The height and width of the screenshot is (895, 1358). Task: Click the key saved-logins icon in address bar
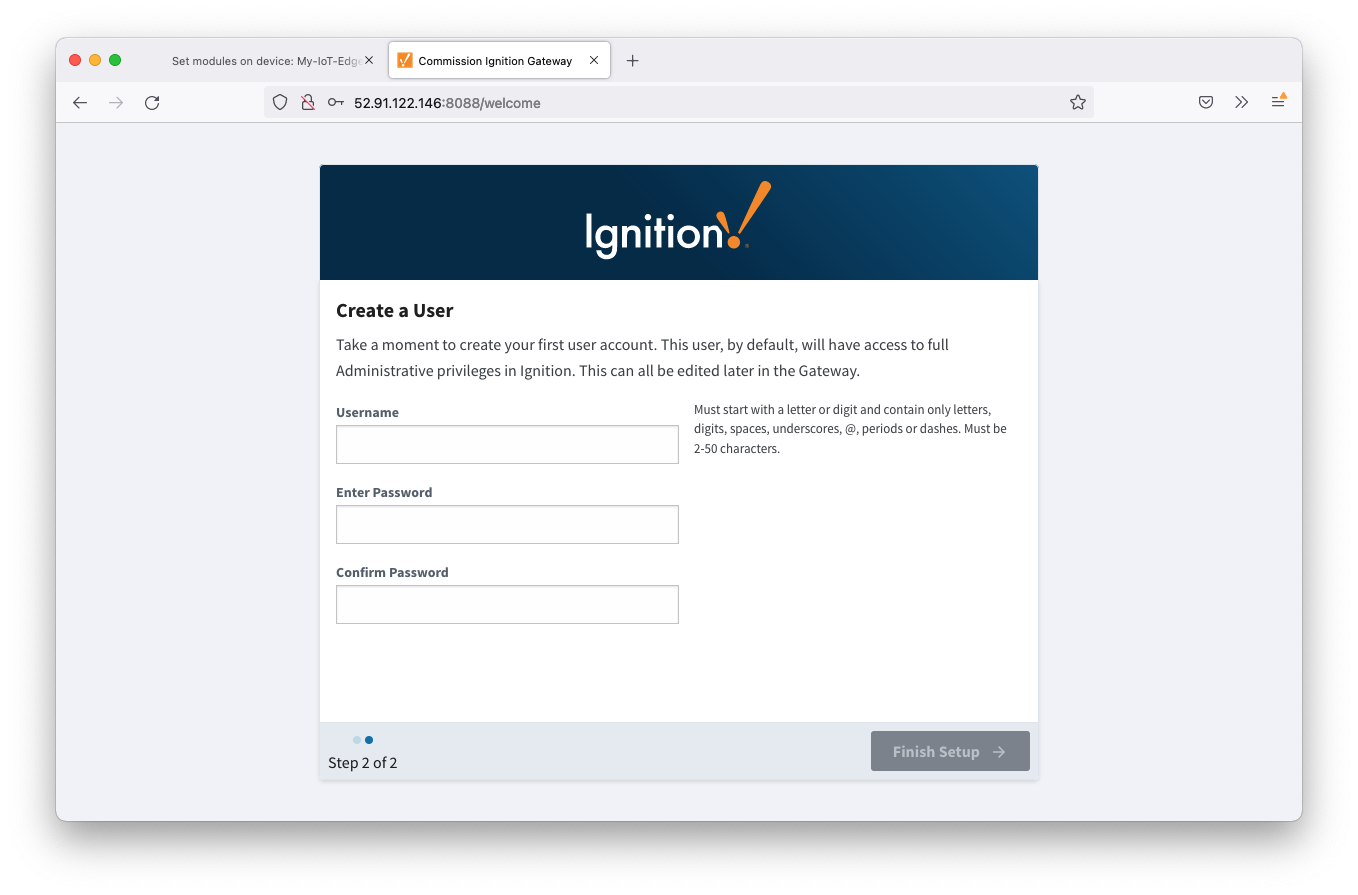point(336,102)
